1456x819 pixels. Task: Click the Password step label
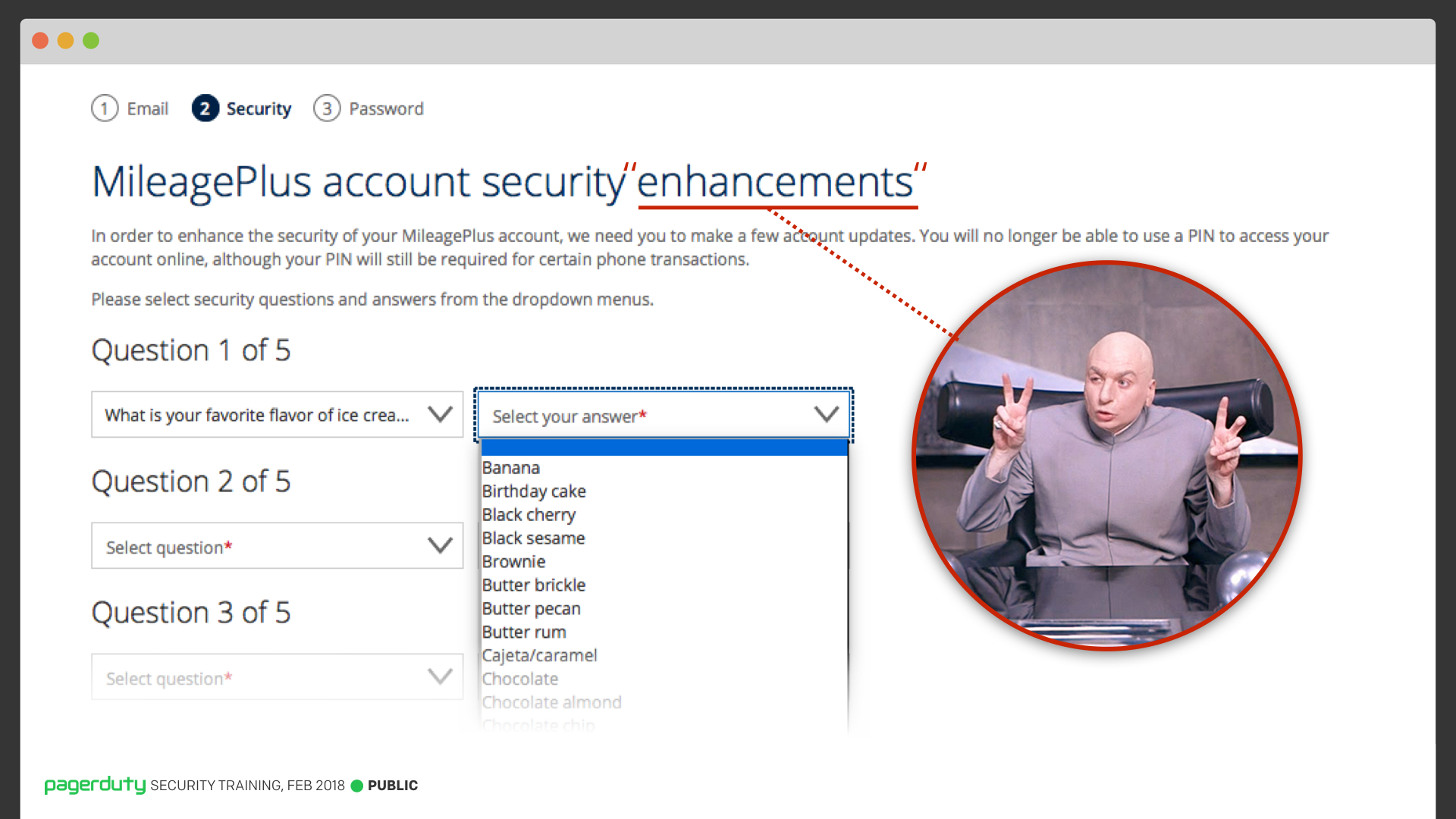tap(386, 109)
